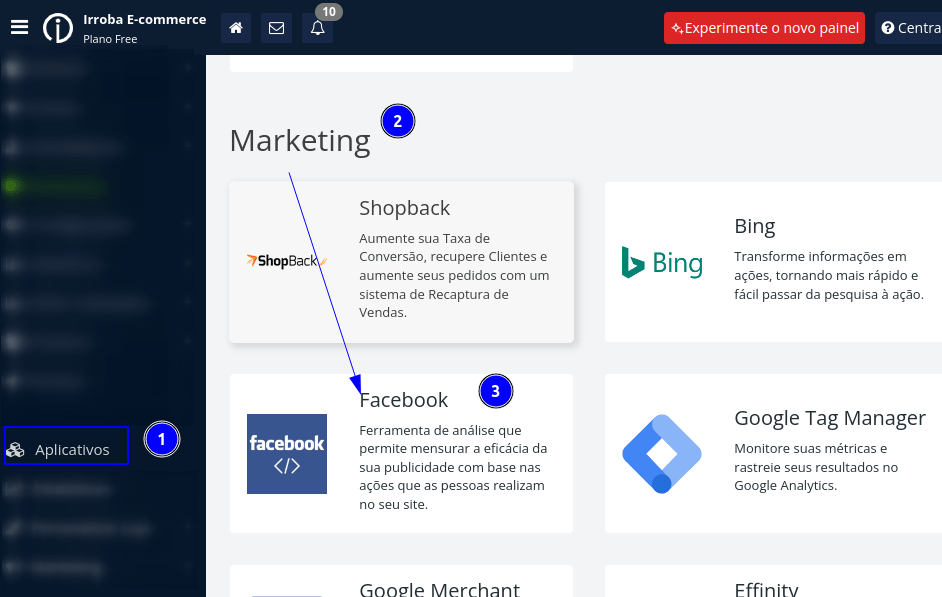Open the Bing app title
942x597 pixels.
(x=754, y=226)
